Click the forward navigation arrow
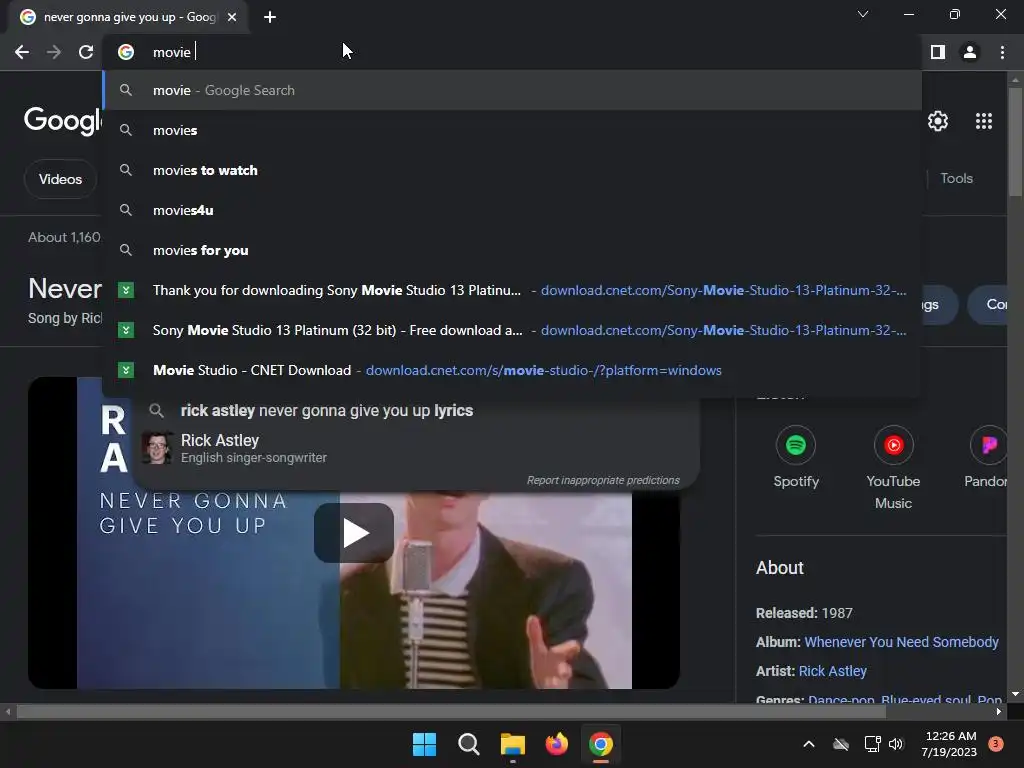This screenshot has height=768, width=1024. click(54, 52)
